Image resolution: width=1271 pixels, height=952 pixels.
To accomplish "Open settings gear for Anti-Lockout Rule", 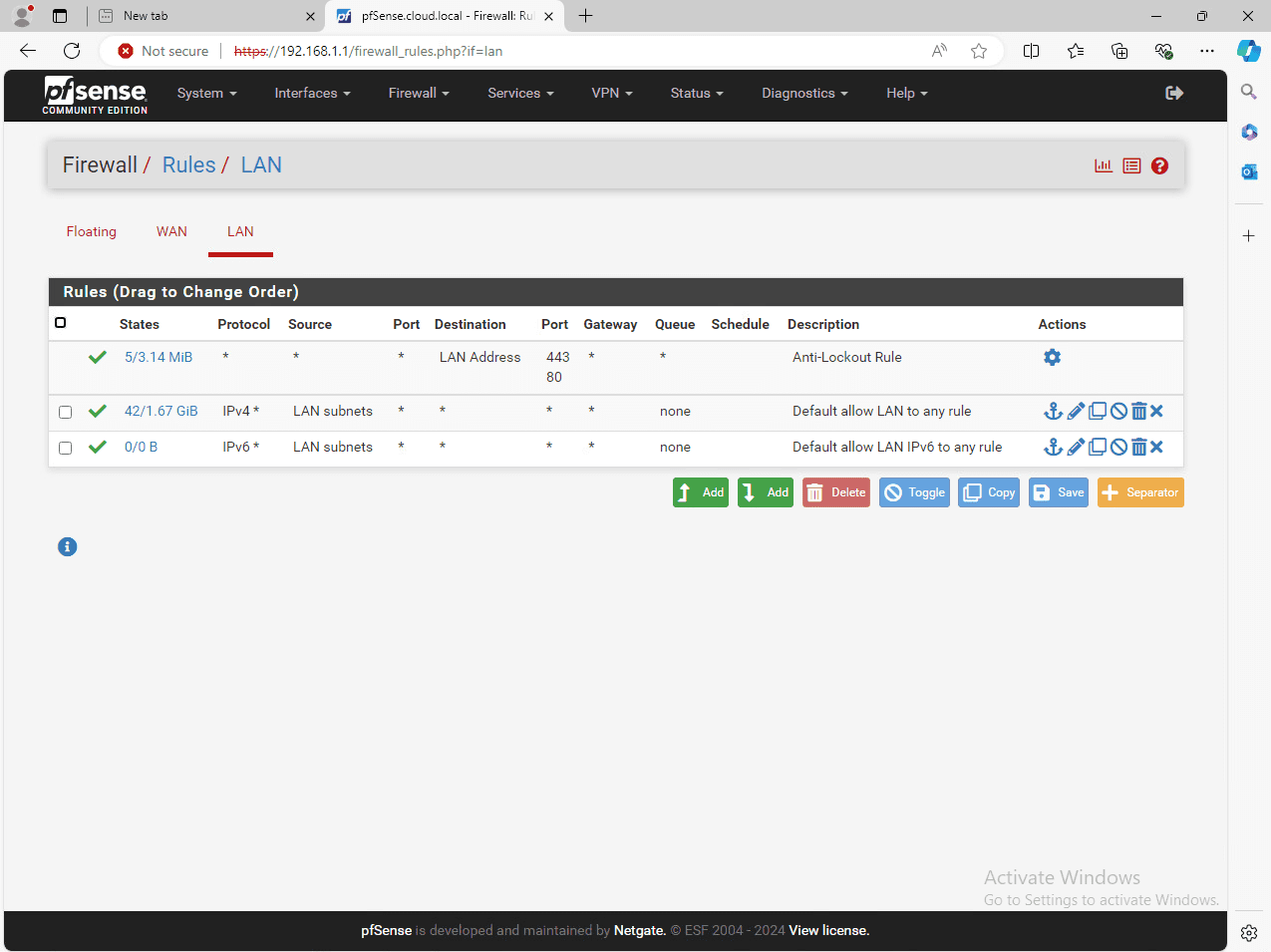I will (1052, 357).
